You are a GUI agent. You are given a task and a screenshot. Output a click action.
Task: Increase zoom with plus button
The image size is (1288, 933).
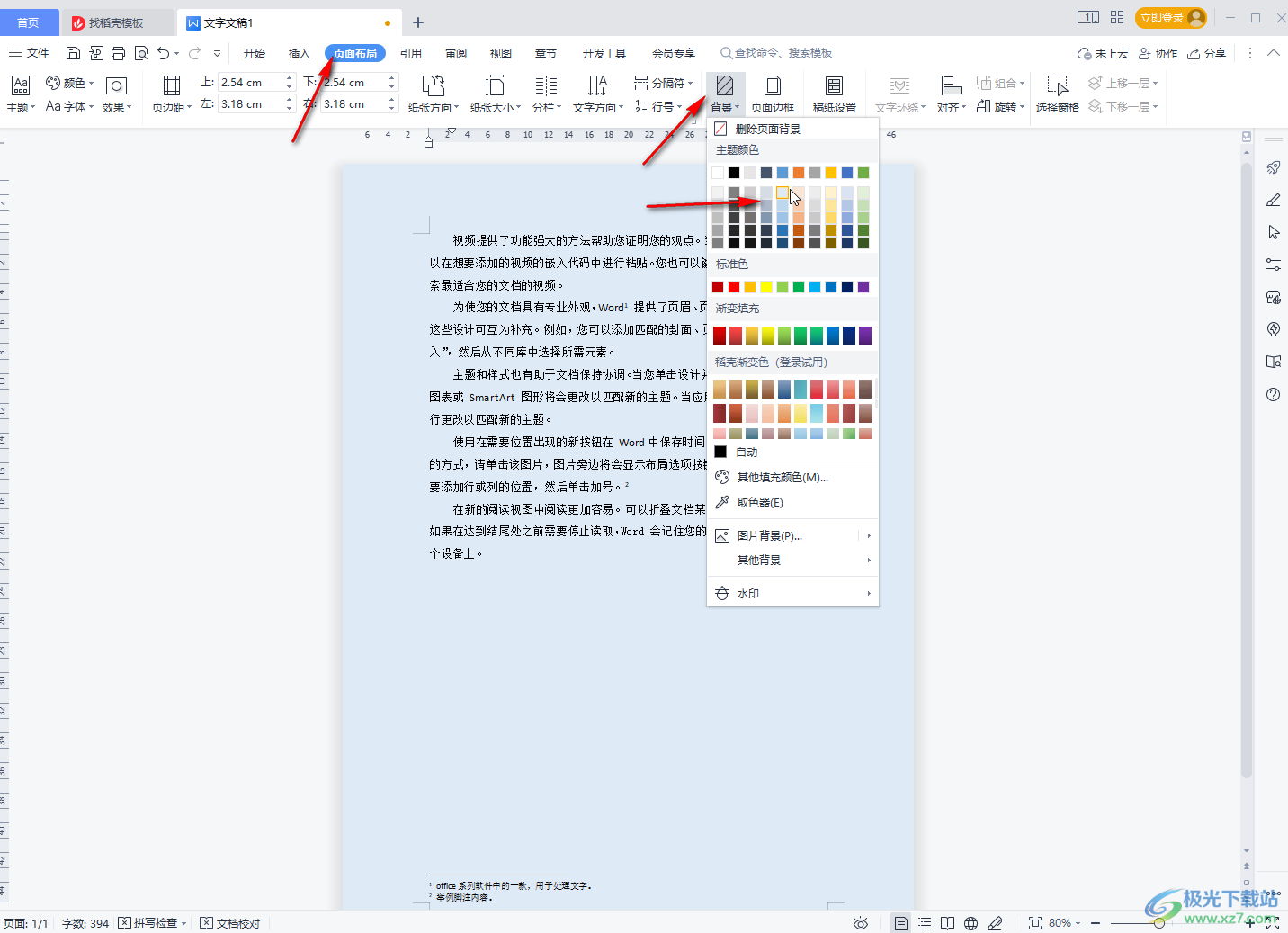(x=1250, y=923)
